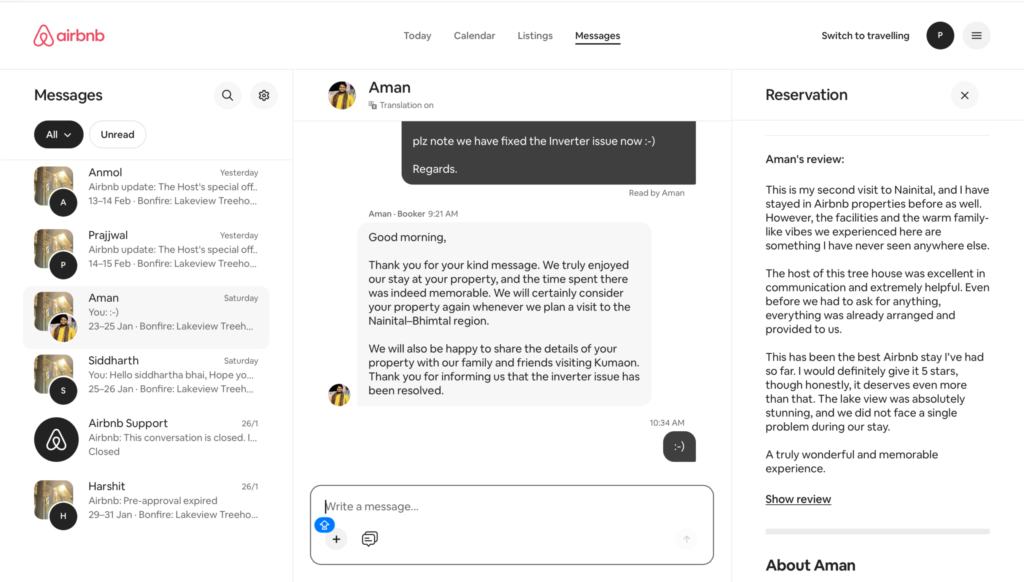Click Aman's avatar in chat header
The height and width of the screenshot is (582, 1024).
coord(342,95)
